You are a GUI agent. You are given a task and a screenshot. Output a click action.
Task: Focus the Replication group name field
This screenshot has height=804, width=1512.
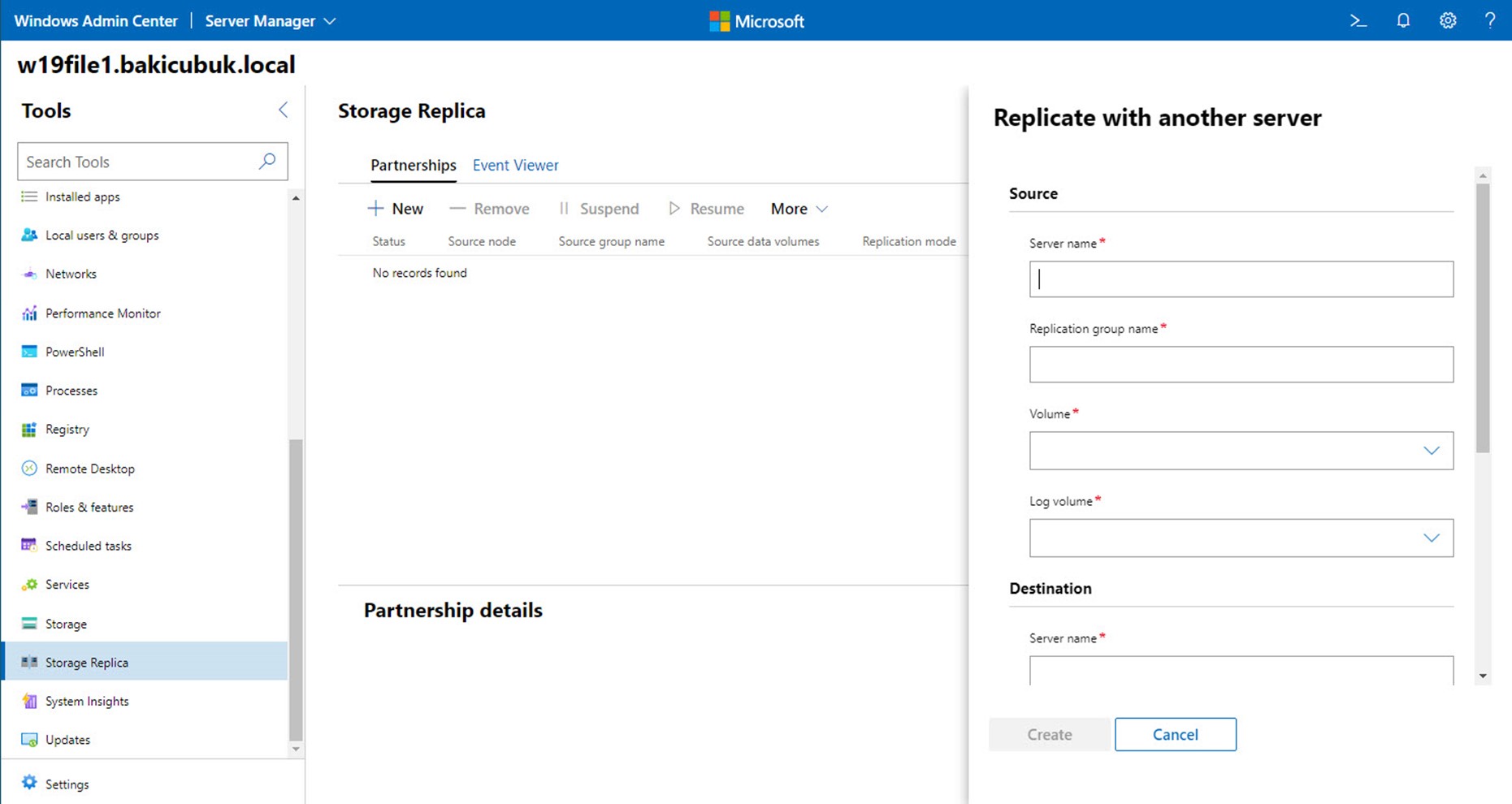point(1241,365)
